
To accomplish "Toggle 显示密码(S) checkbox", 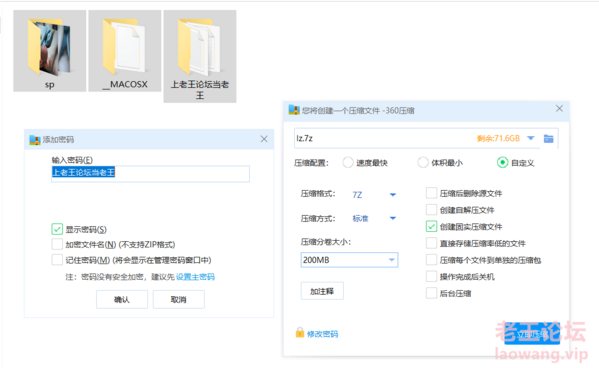I will tap(57, 229).
